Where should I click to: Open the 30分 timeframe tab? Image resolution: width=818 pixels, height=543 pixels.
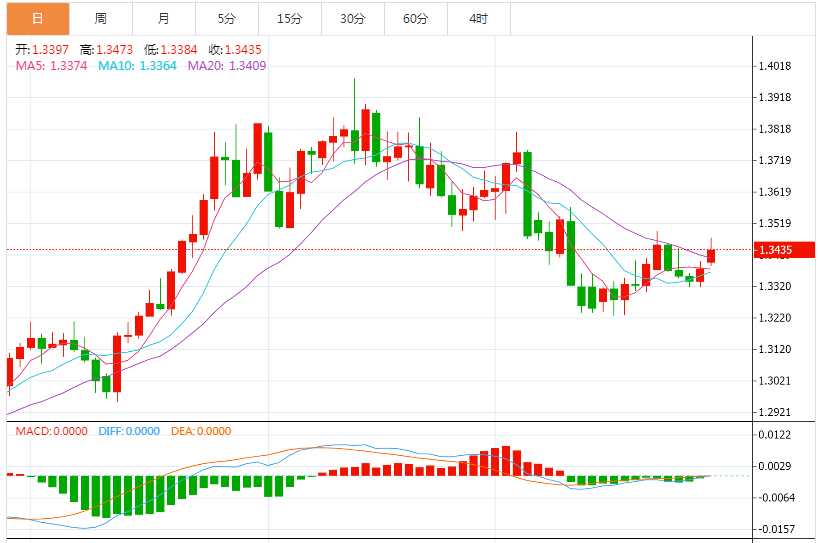coord(353,19)
